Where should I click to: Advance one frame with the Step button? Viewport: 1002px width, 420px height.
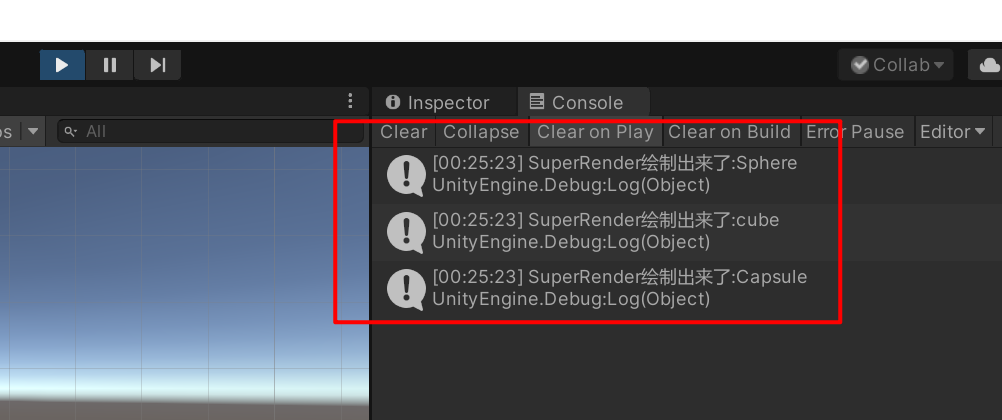click(x=157, y=65)
